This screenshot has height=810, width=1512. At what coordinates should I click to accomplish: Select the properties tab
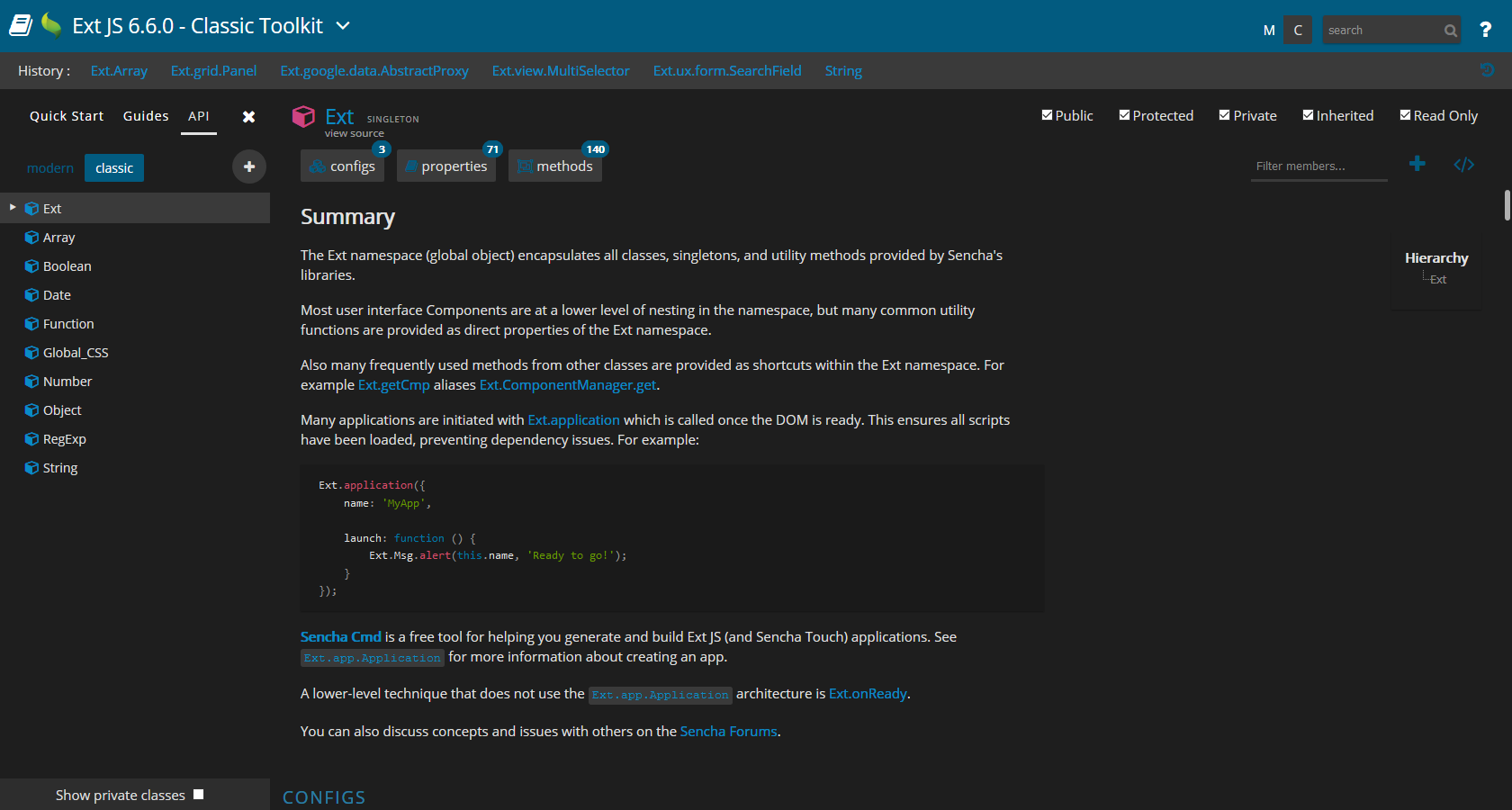(x=446, y=166)
